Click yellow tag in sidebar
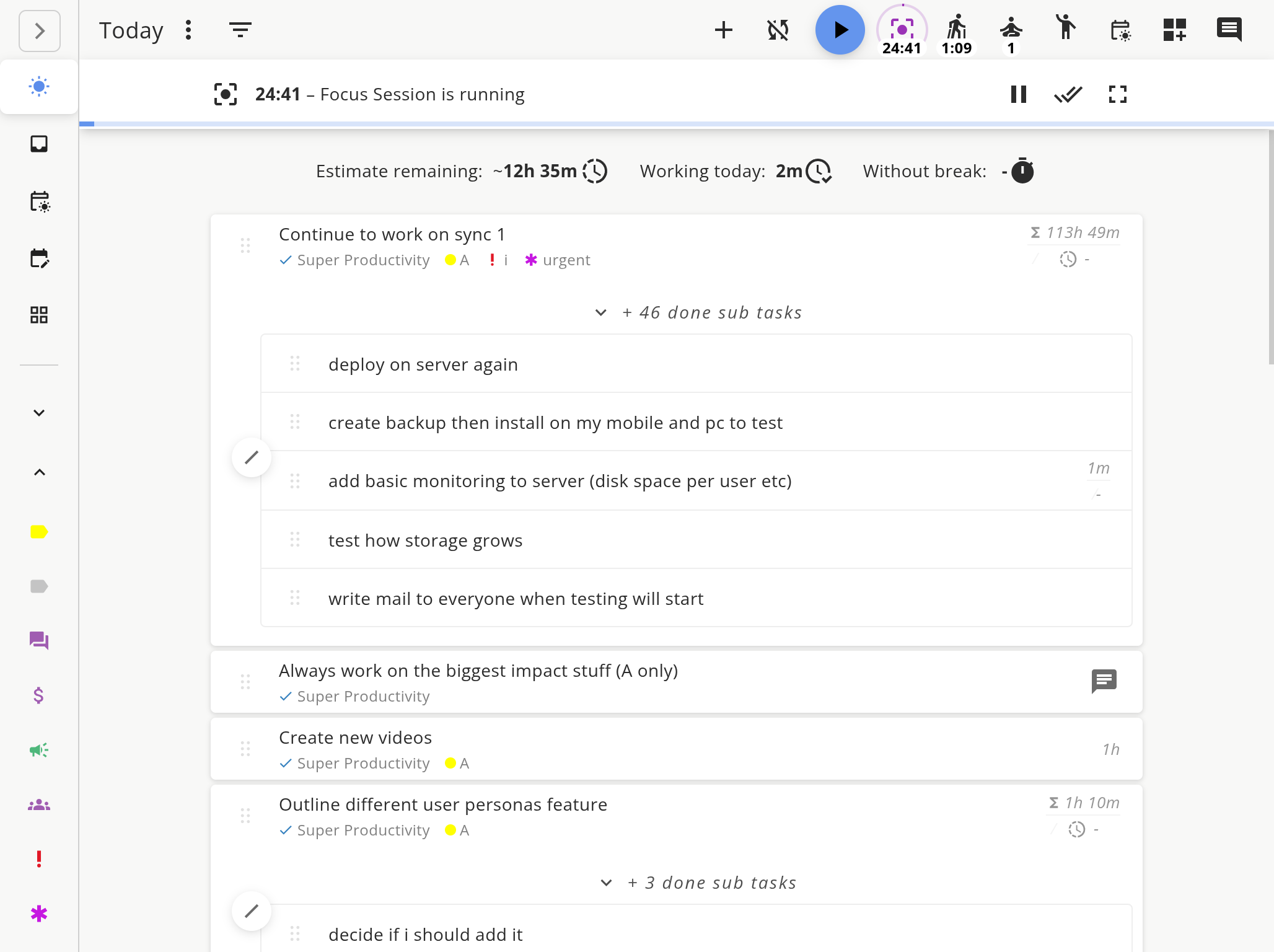This screenshot has height=952, width=1274. coord(39,532)
